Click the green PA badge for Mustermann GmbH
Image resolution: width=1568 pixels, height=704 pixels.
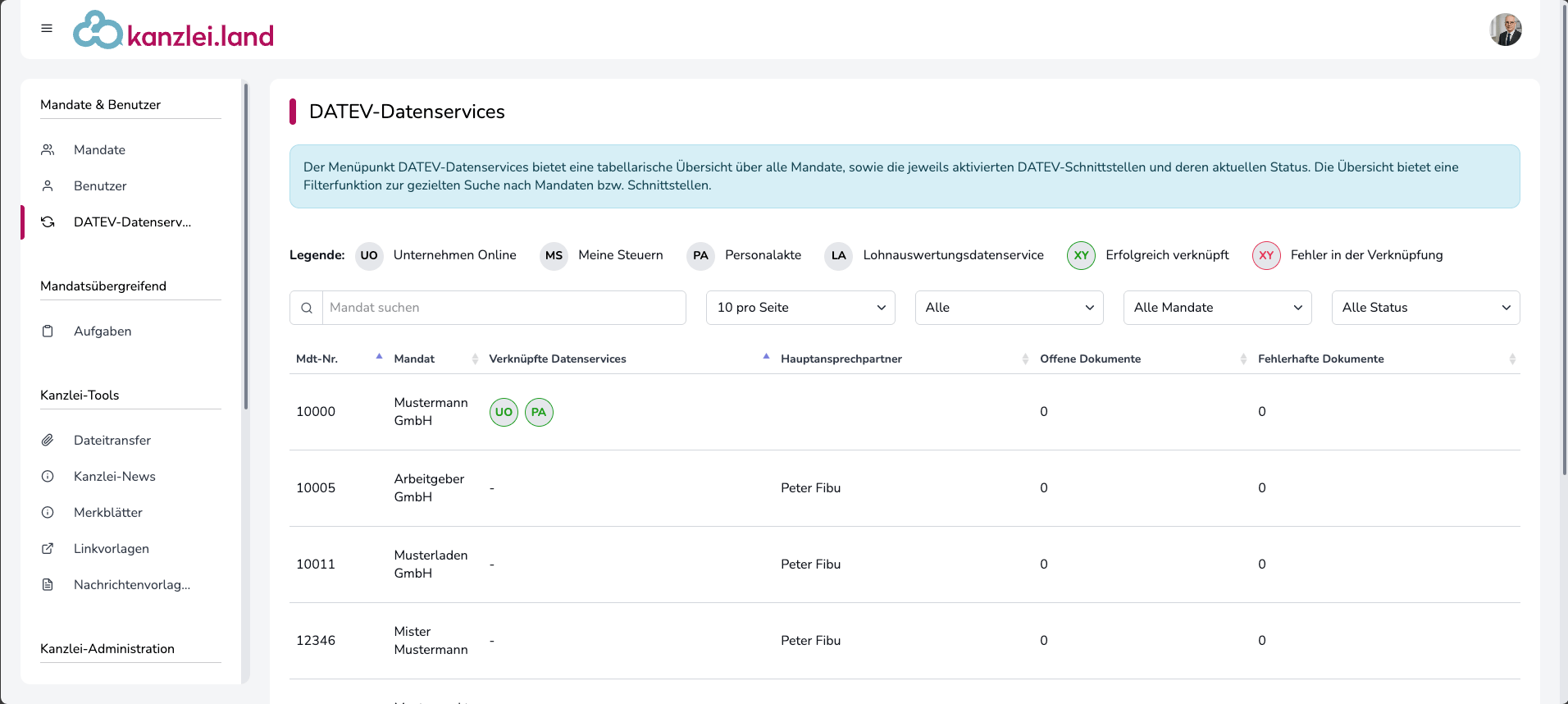pyautogui.click(x=539, y=412)
